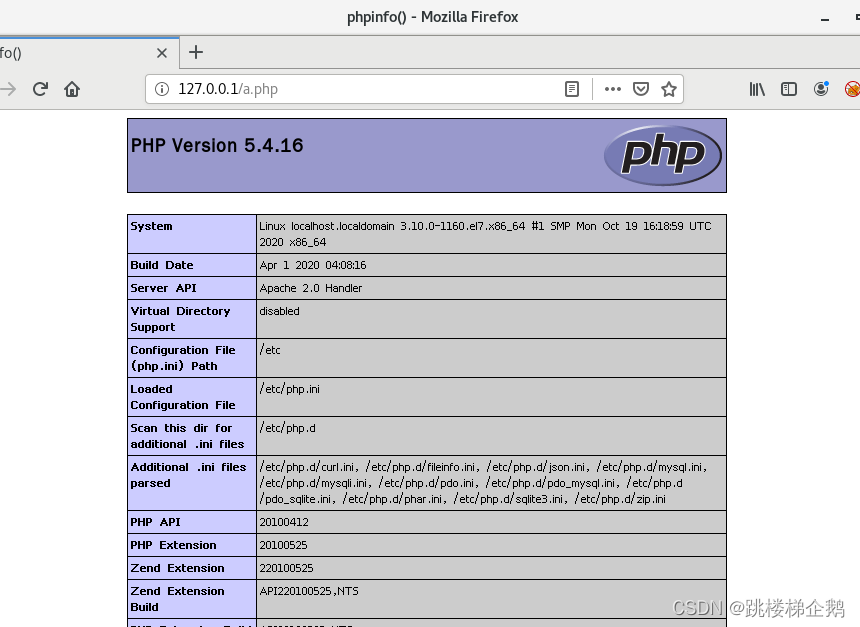Viewport: 860px width, 627px height.
Task: Close the phpinfo() tab
Action: point(161,53)
